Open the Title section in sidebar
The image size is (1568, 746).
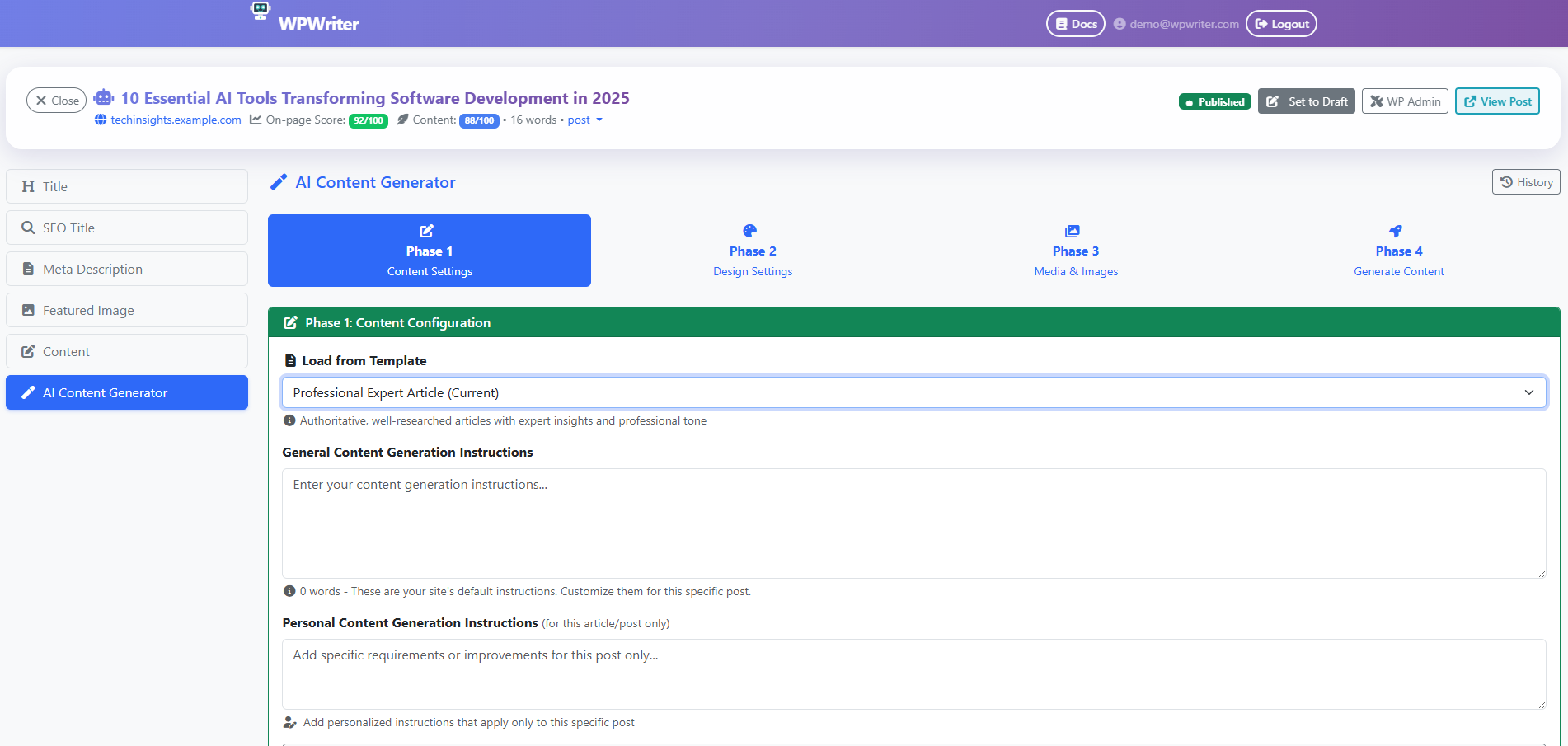pyautogui.click(x=127, y=186)
